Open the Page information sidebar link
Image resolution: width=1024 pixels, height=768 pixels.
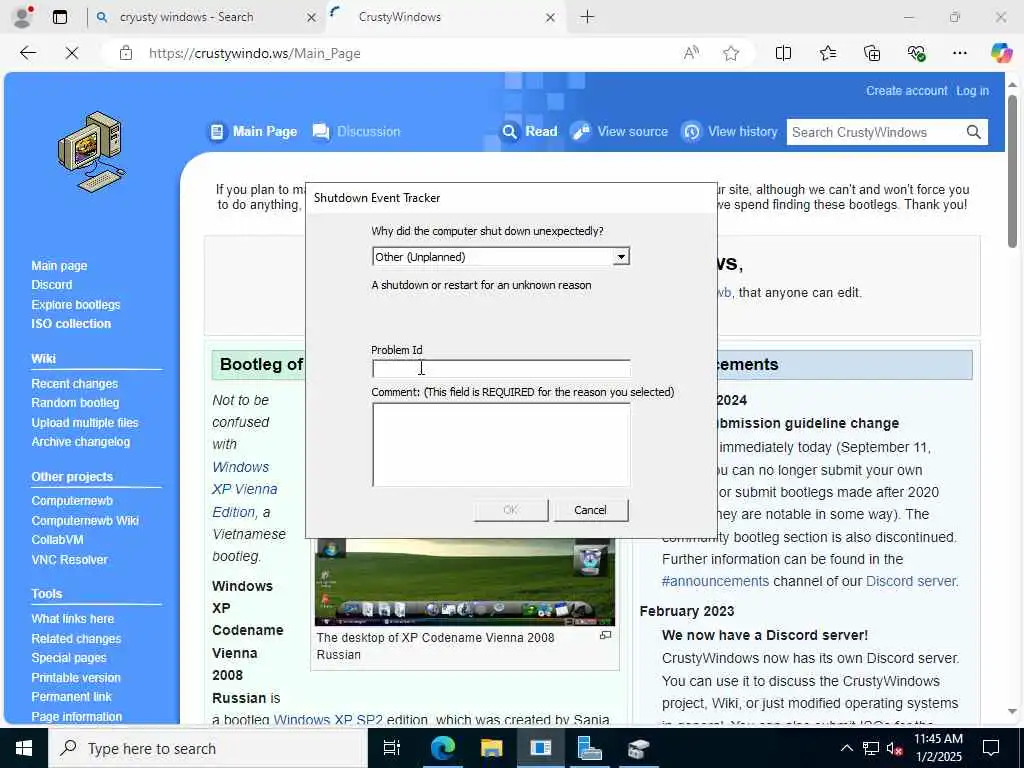[x=76, y=716]
